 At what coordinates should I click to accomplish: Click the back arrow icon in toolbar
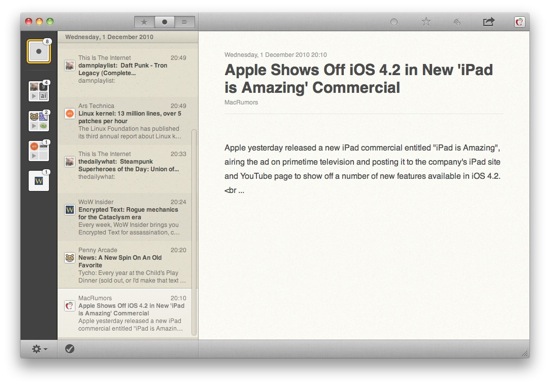(457, 22)
